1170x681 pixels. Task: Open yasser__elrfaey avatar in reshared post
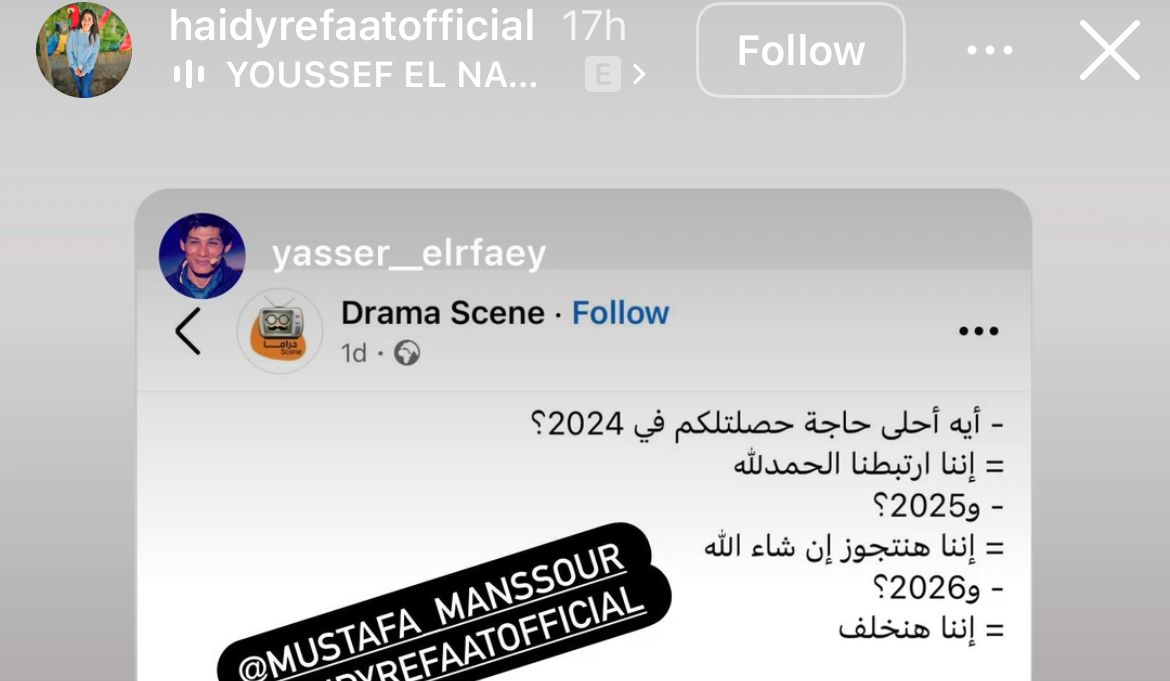pyautogui.click(x=202, y=256)
